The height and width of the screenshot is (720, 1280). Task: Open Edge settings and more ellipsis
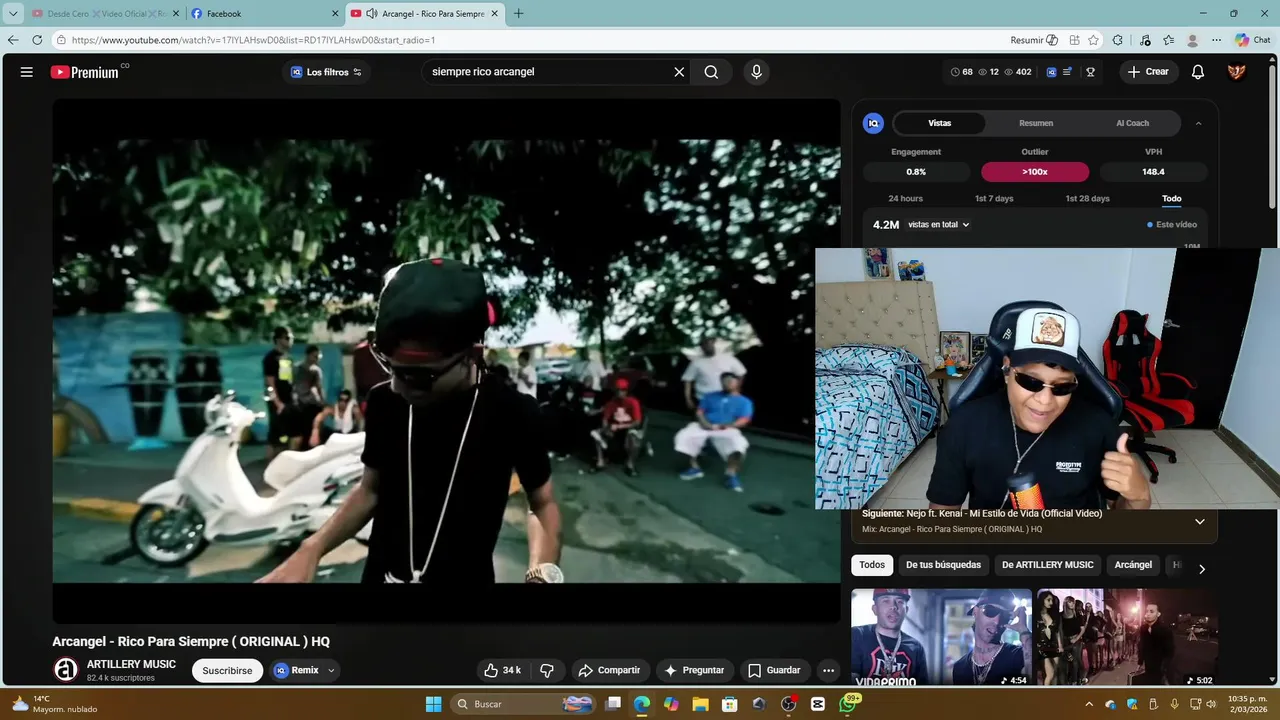coord(1216,40)
